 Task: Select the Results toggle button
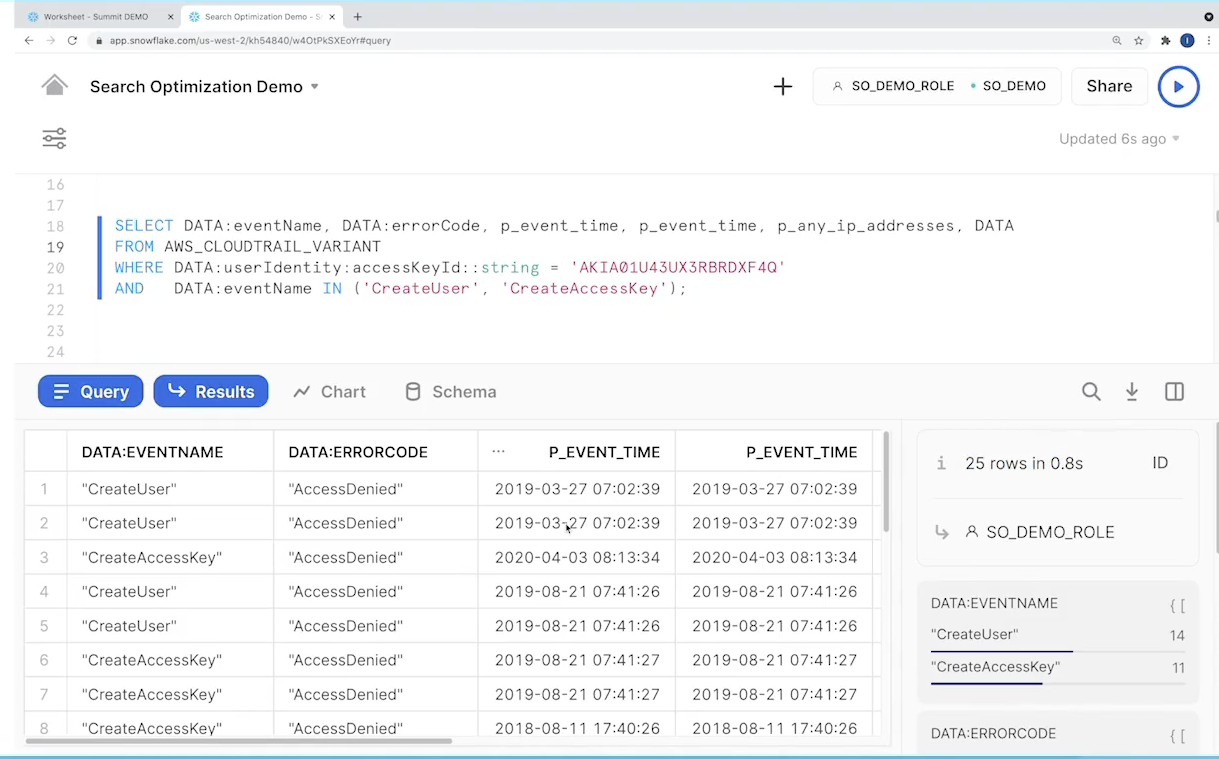coord(211,392)
